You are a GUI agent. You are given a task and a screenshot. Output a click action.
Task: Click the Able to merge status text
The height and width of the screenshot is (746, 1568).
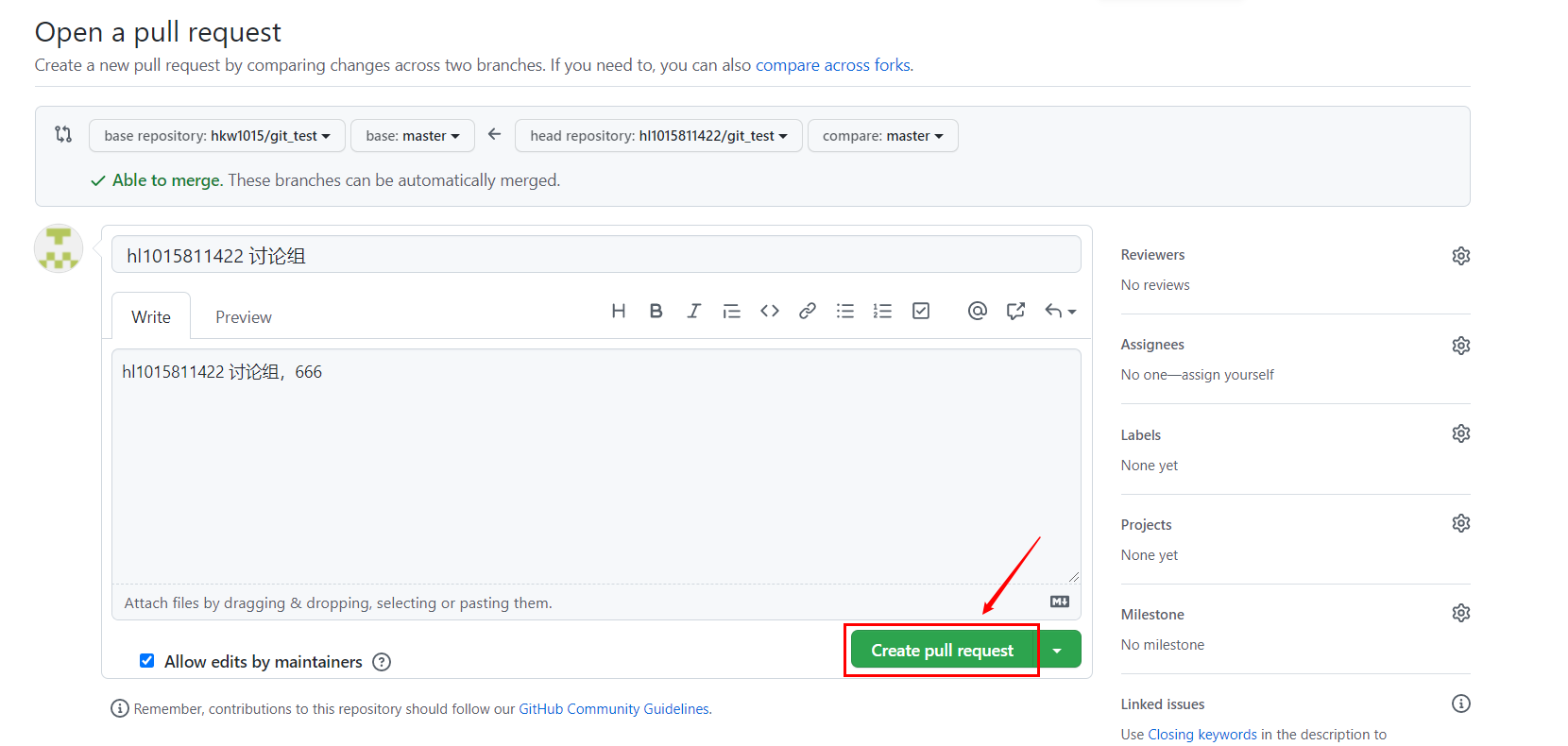click(x=167, y=180)
